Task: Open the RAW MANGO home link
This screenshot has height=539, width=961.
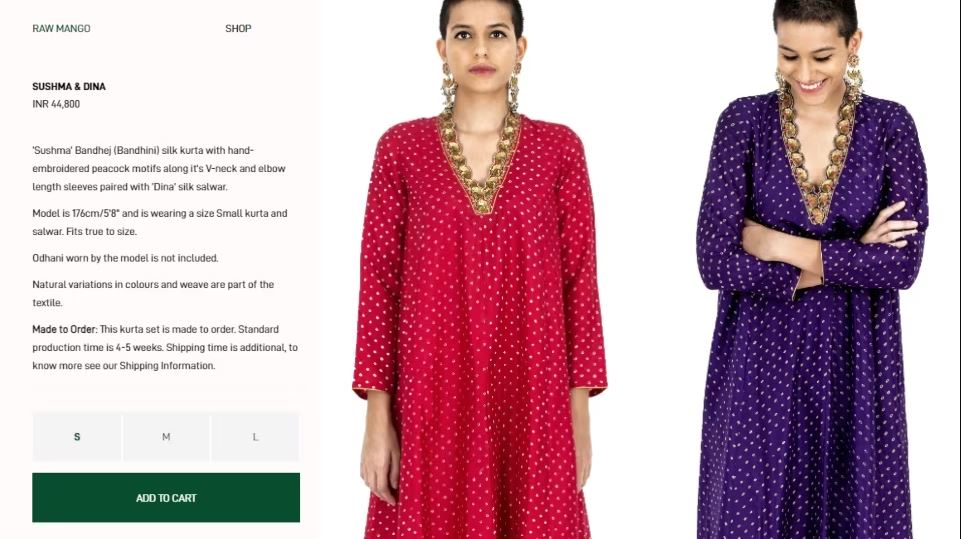Action: click(x=61, y=28)
